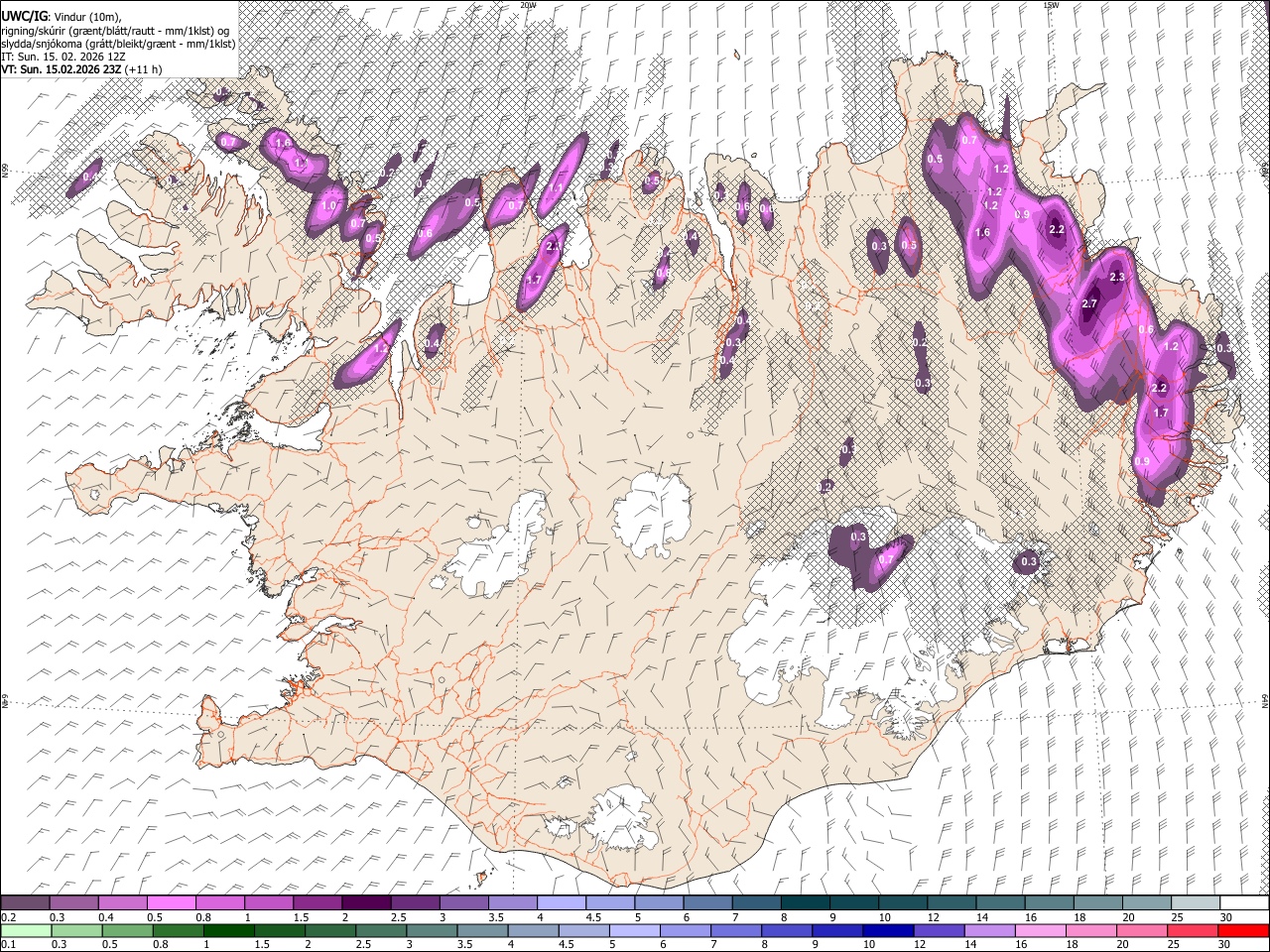Image resolution: width=1270 pixels, height=952 pixels.
Task: Click the '4.5' label in the upper snow legend row
Action: point(593,917)
